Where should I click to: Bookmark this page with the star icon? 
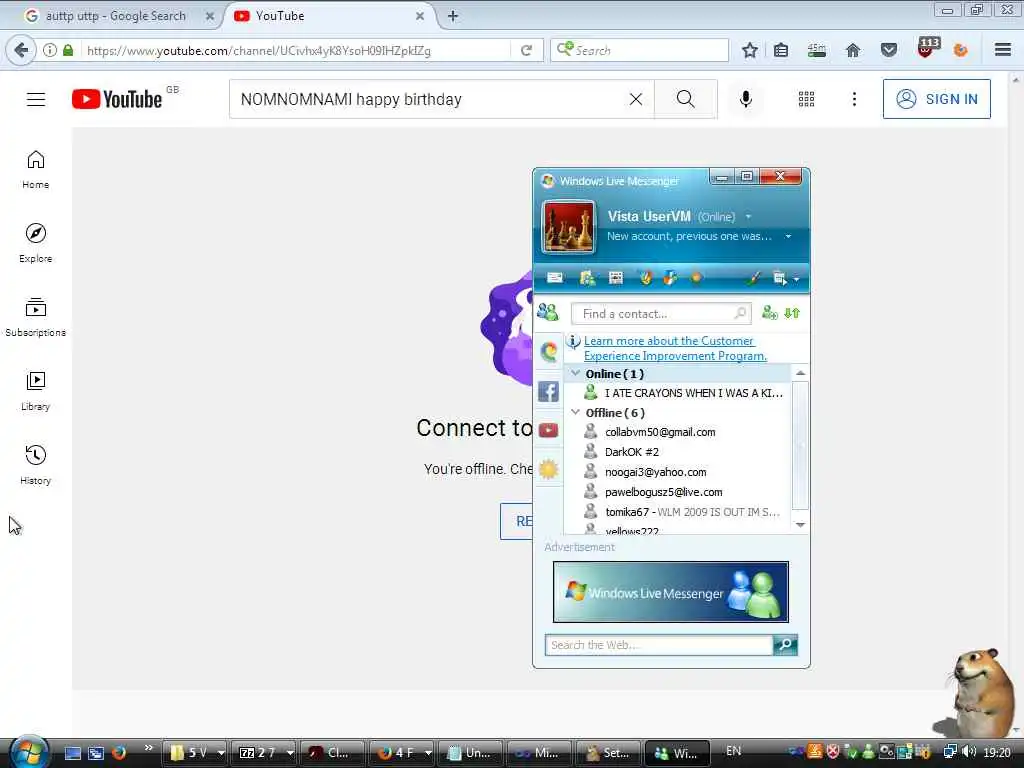750,50
